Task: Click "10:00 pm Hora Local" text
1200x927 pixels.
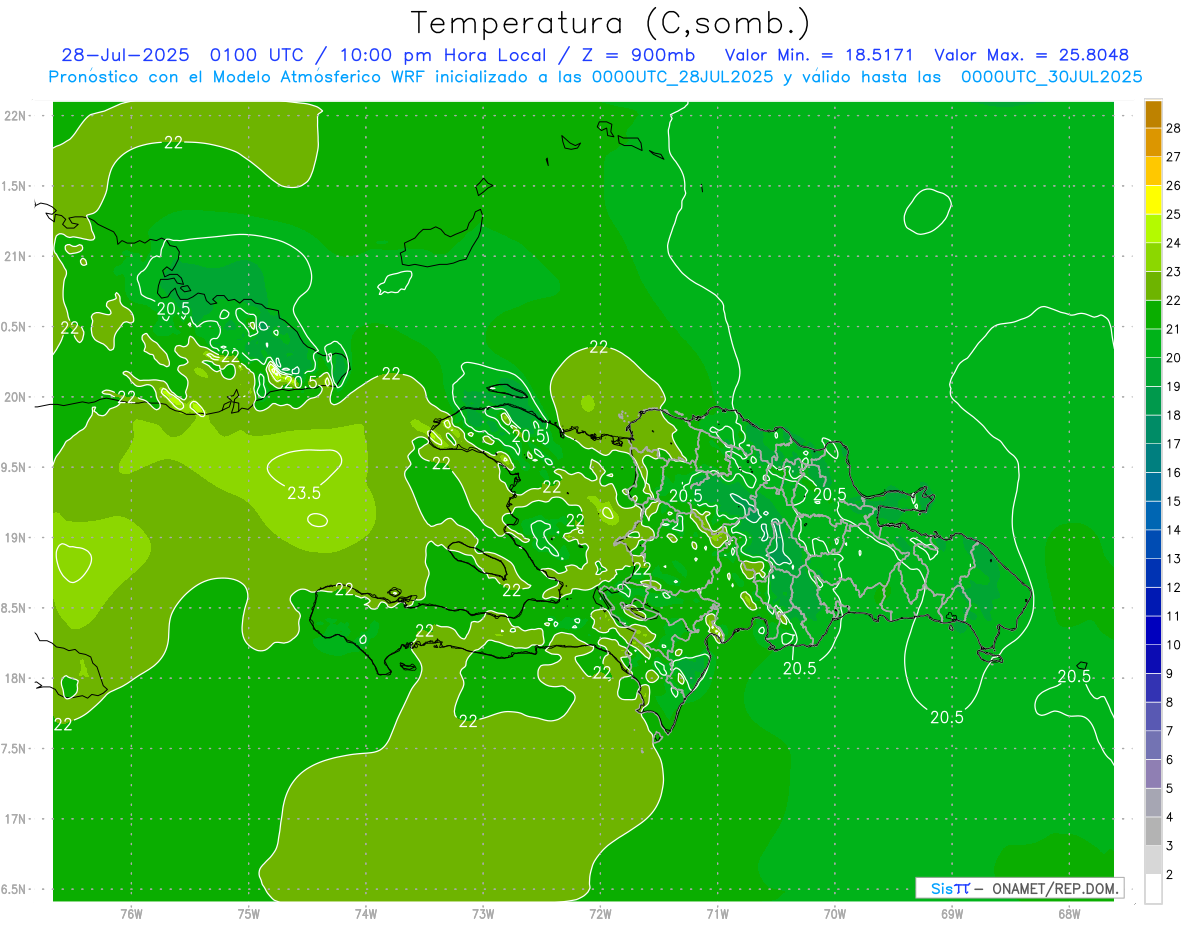Action: (441, 55)
